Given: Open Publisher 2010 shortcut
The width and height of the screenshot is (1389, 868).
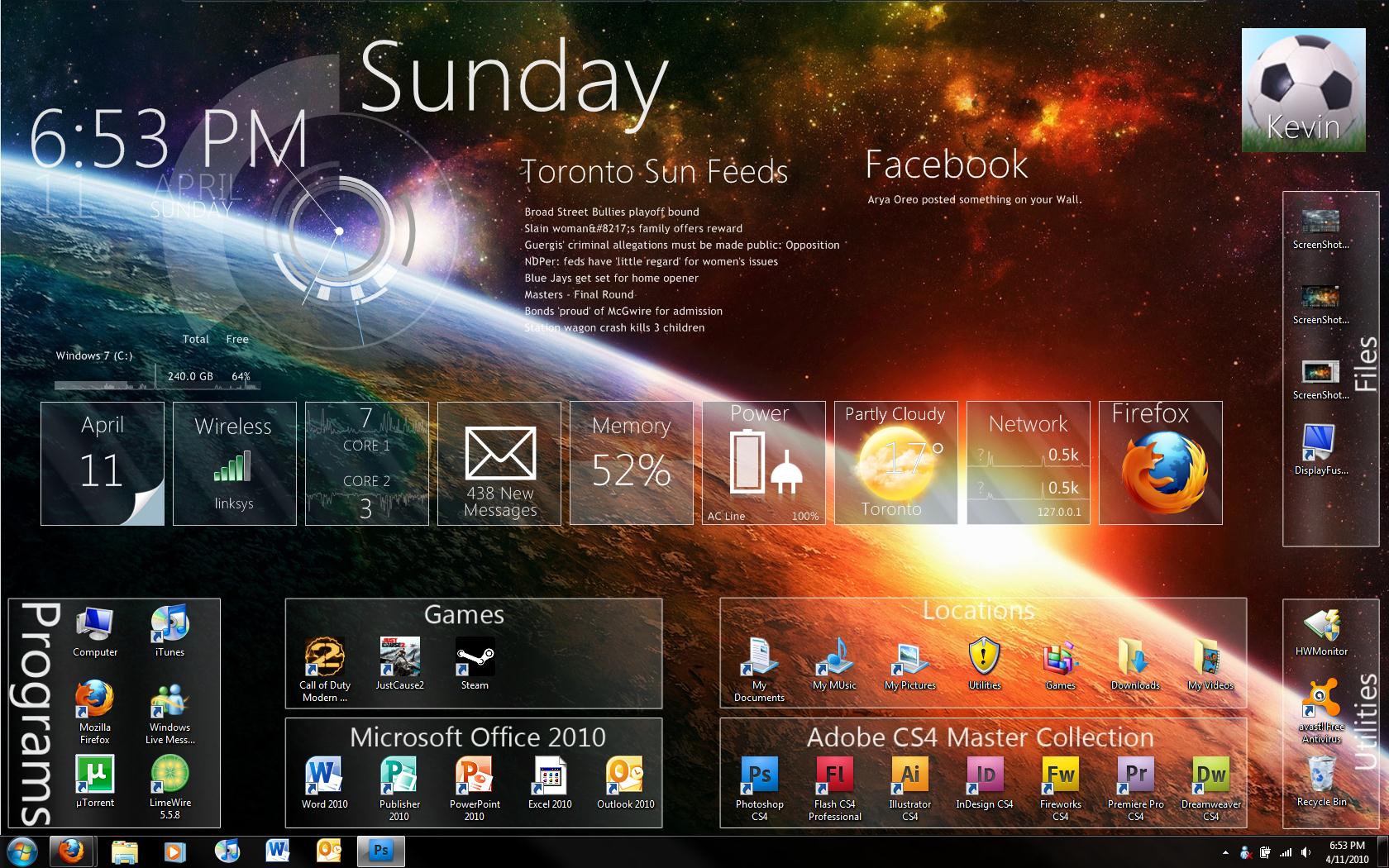Looking at the screenshot, I should coord(399,789).
